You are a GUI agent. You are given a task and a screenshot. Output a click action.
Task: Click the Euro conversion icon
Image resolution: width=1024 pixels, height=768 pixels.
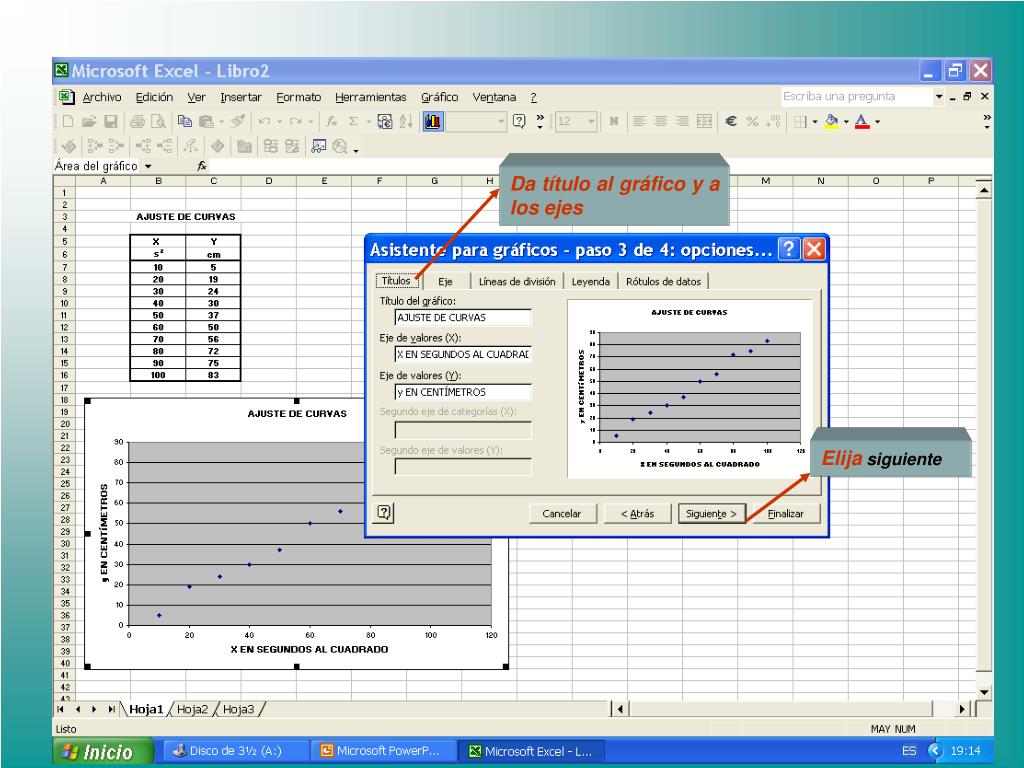pyautogui.click(x=385, y=121)
